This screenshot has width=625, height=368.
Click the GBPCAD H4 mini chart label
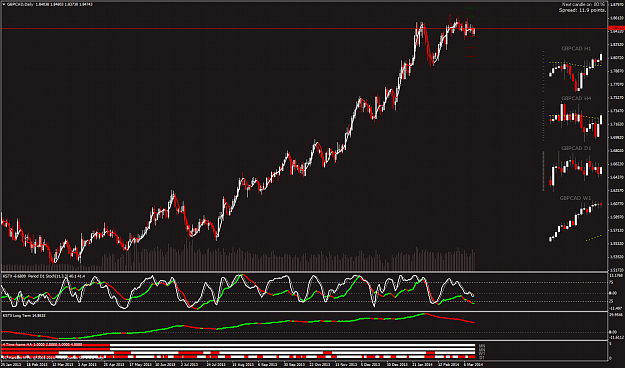click(576, 98)
